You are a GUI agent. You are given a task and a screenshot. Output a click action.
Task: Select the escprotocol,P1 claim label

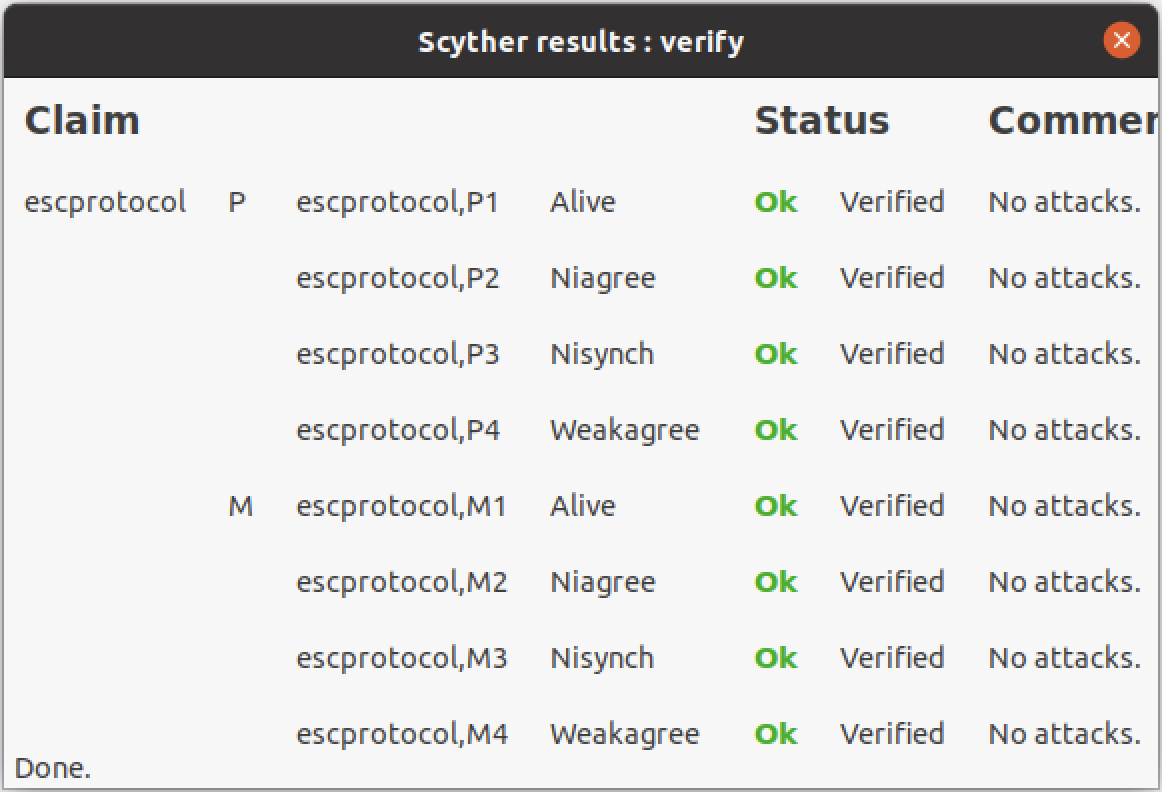pyautogui.click(x=397, y=202)
